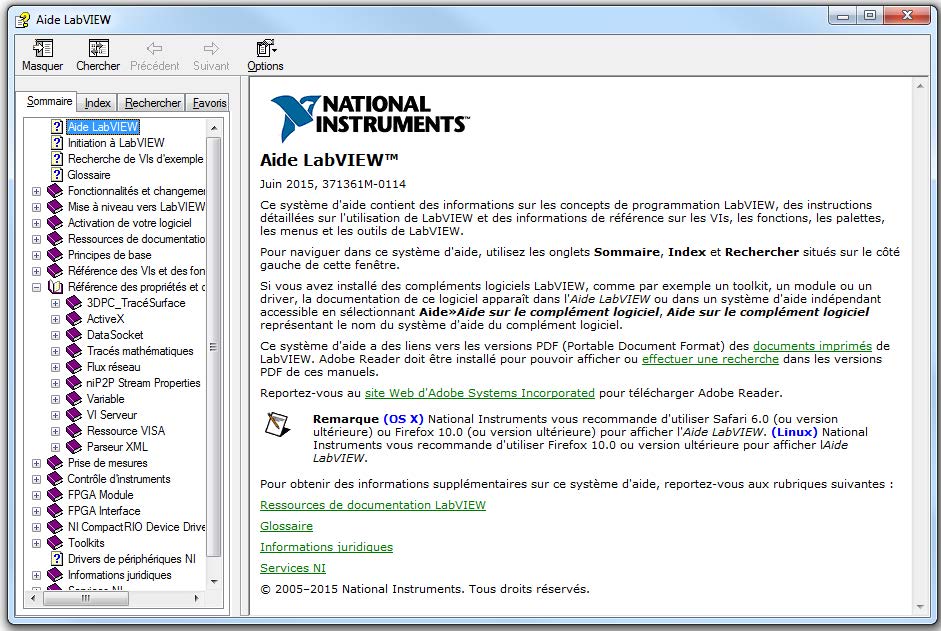Image resolution: width=941 pixels, height=631 pixels.
Task: Click the page icon beside Drivers de périphériques NI
Action: (57, 559)
